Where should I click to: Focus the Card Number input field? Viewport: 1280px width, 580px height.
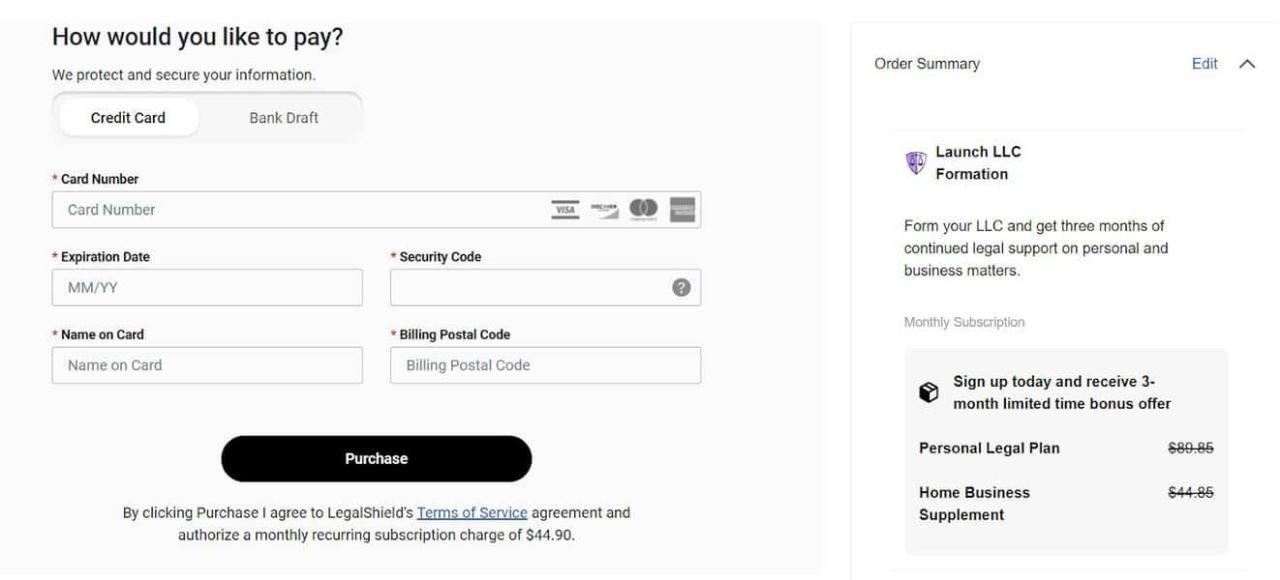pos(300,210)
